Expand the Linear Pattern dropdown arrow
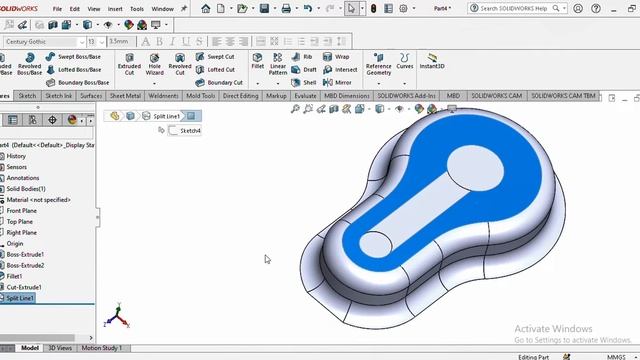Viewport: 640px width, 360px height. click(x=278, y=83)
